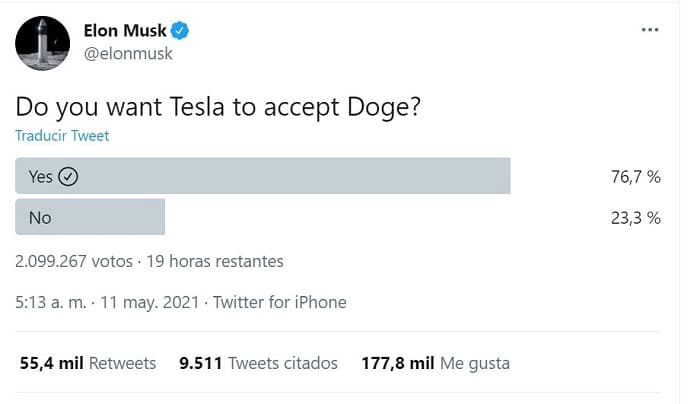Screen dimensions: 700x404
Task: Click the 11 may. 2021 date
Action: pyautogui.click(x=150, y=303)
